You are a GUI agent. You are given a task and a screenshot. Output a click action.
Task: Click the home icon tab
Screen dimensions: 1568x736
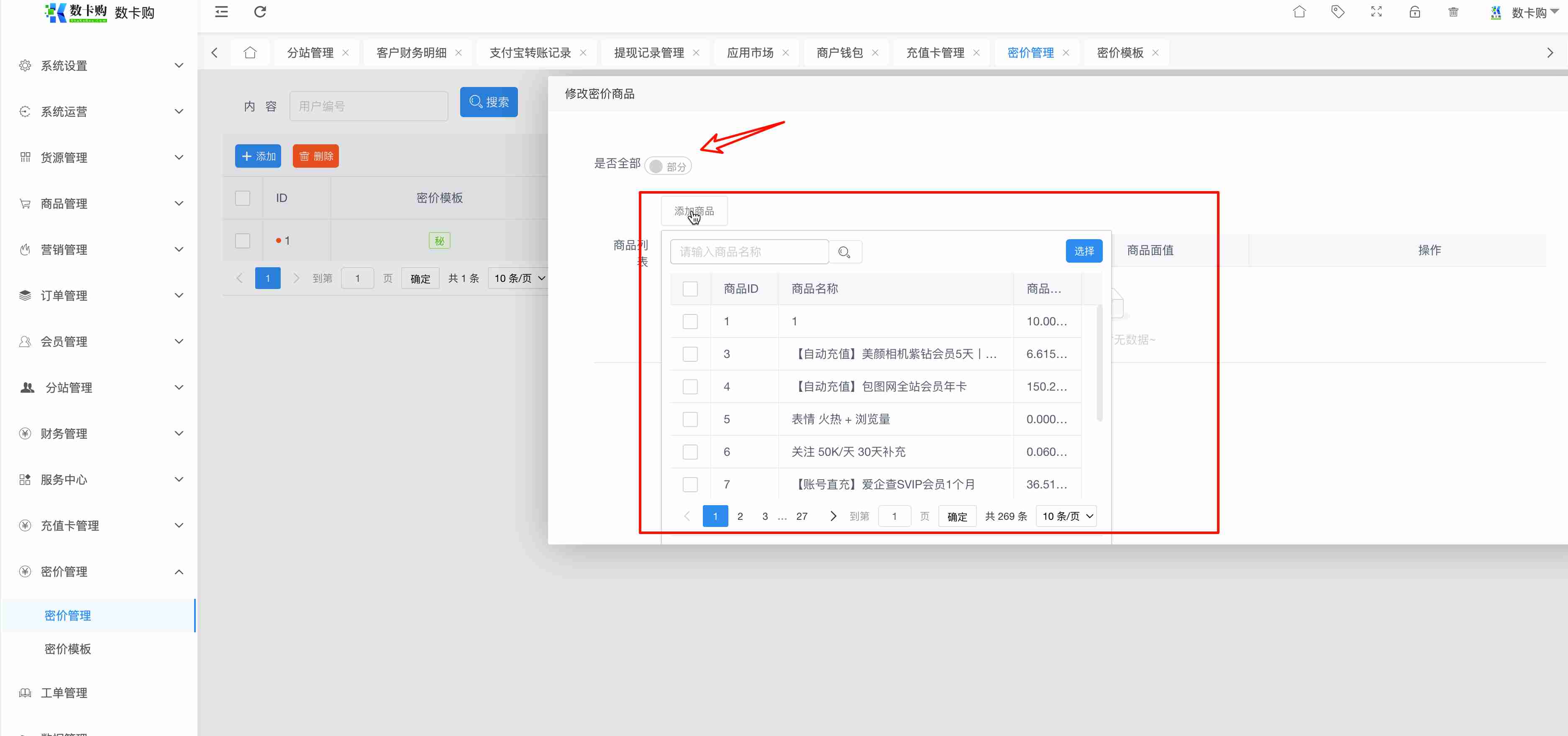(250, 53)
